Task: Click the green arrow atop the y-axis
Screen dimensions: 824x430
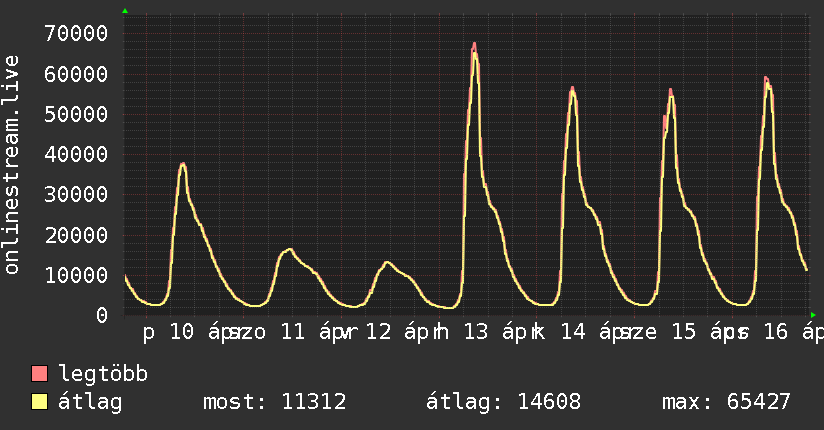Action: (x=125, y=11)
